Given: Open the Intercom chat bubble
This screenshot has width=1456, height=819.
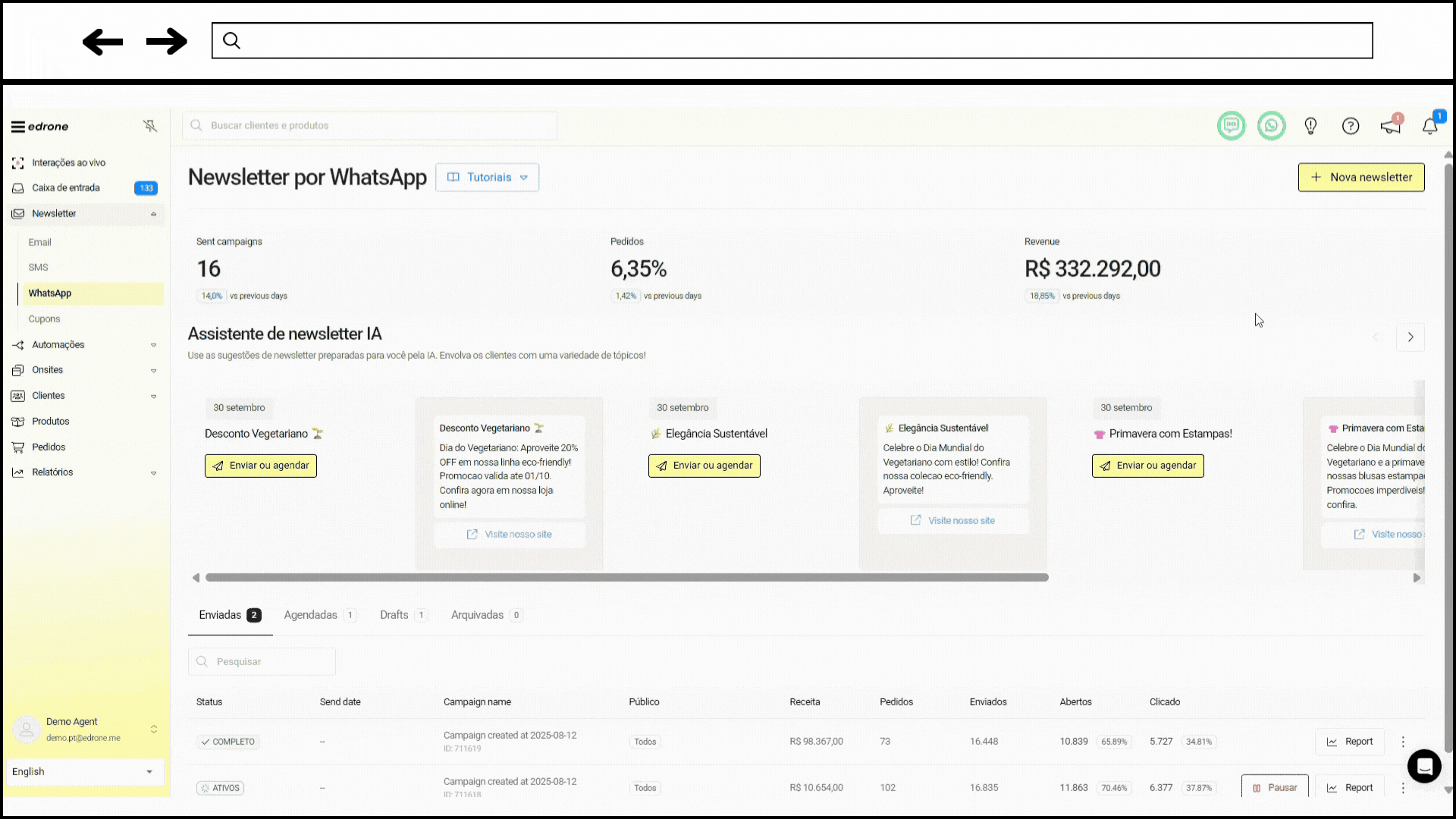Looking at the screenshot, I should [1423, 766].
